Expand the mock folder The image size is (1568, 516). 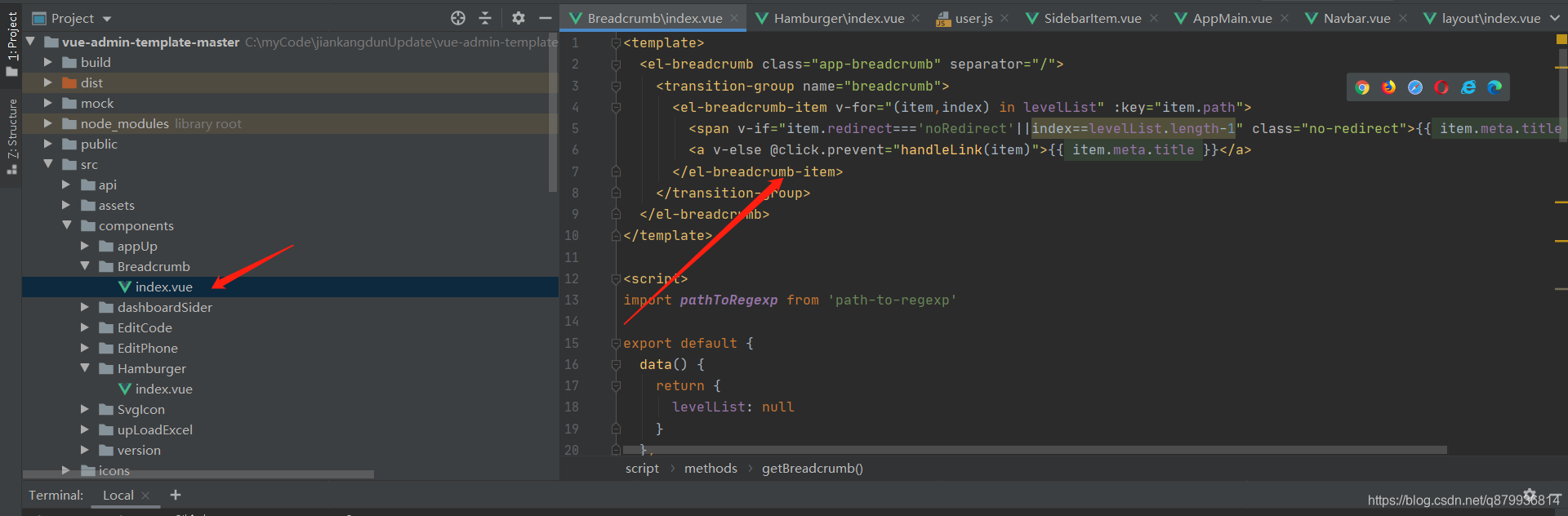pos(47,103)
